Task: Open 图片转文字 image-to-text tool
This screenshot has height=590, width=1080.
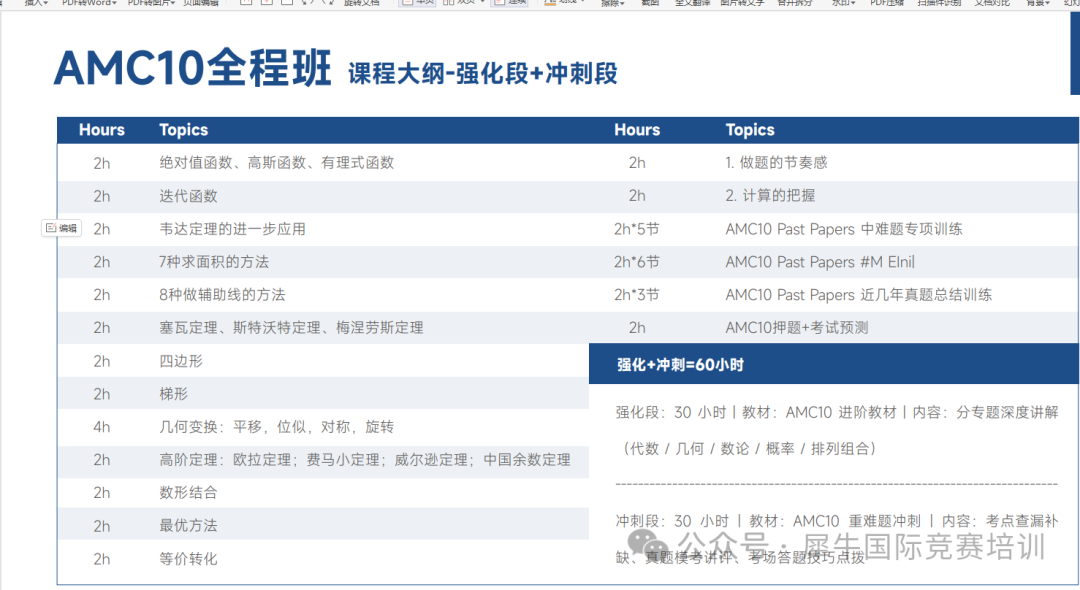Action: [742, 3]
